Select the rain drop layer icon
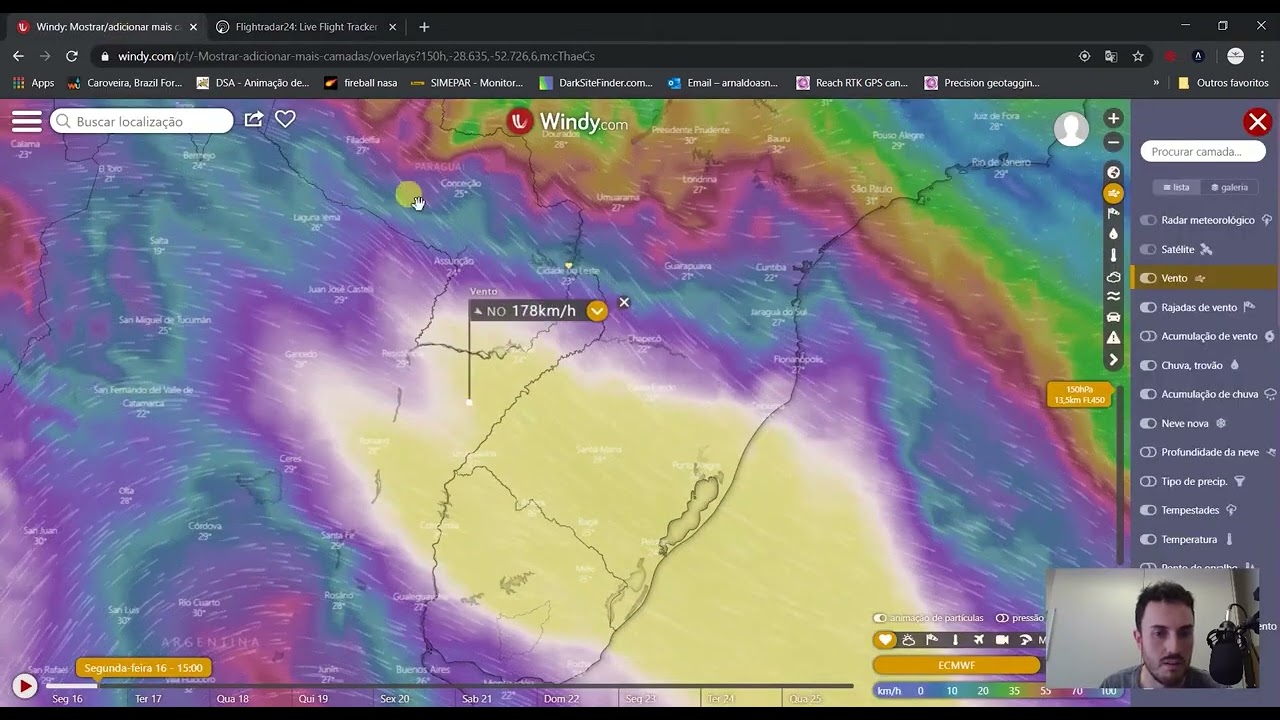This screenshot has height=720, width=1280. [x=1113, y=234]
